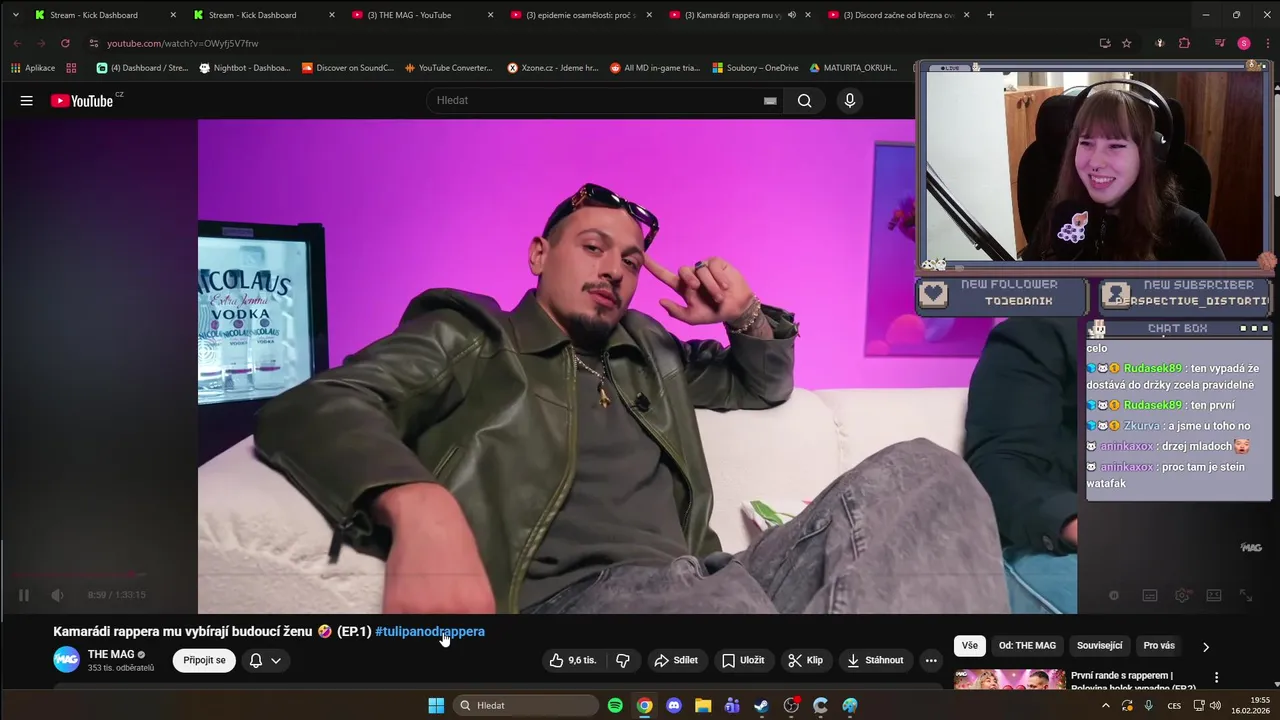The height and width of the screenshot is (720, 1280).
Task: Open THE MAG channel name link
Action: [111, 654]
